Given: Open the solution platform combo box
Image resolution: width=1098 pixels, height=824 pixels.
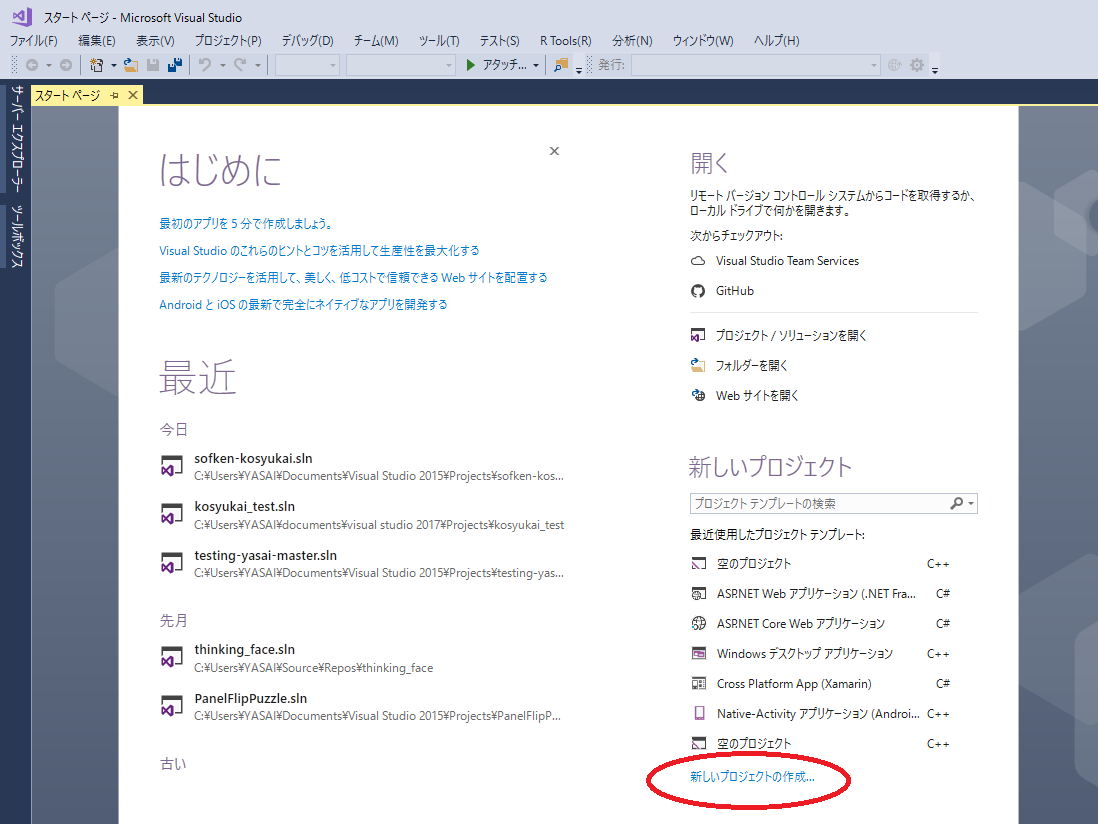Looking at the screenshot, I should coord(401,65).
